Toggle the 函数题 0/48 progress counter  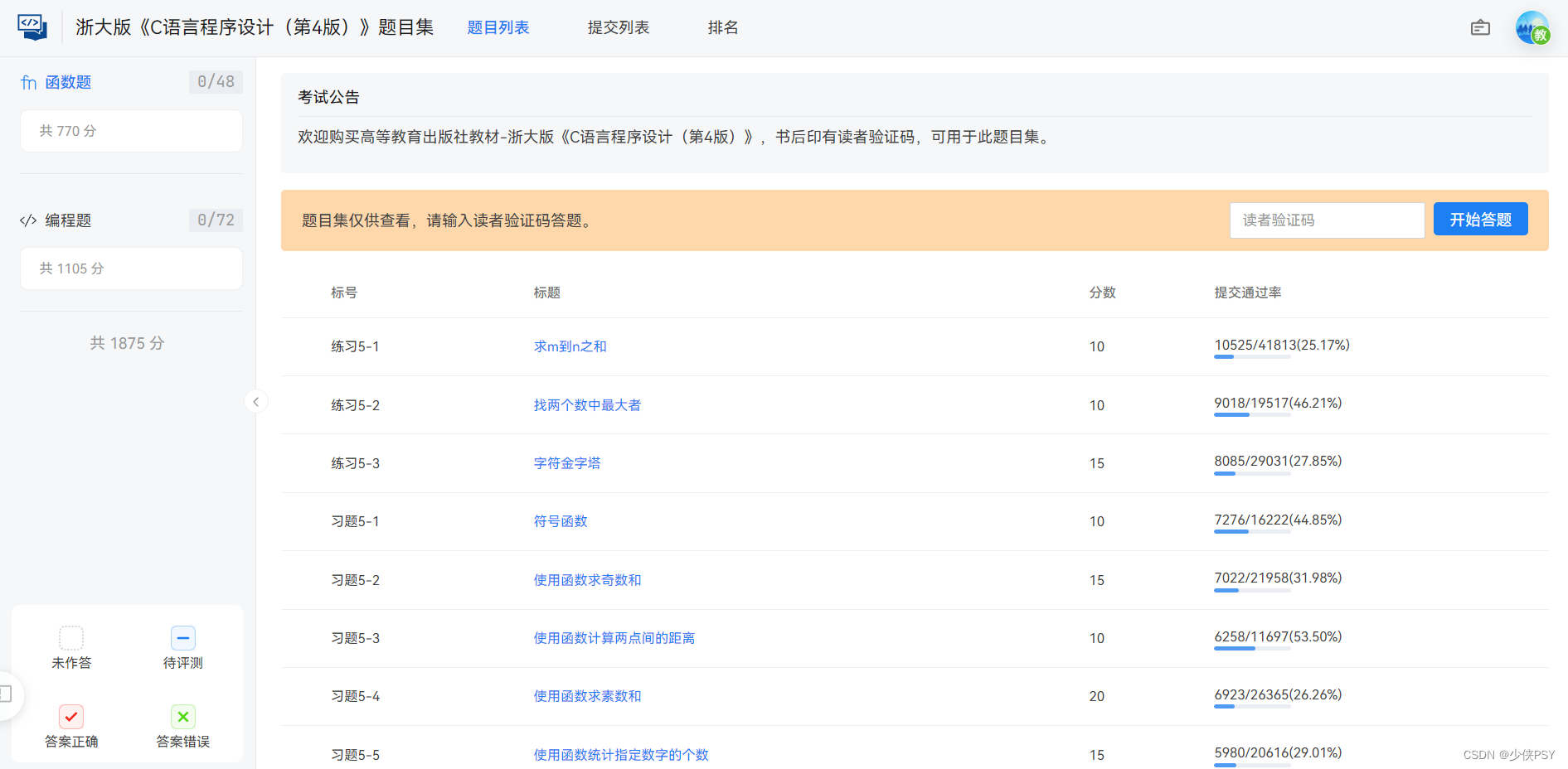pos(216,81)
